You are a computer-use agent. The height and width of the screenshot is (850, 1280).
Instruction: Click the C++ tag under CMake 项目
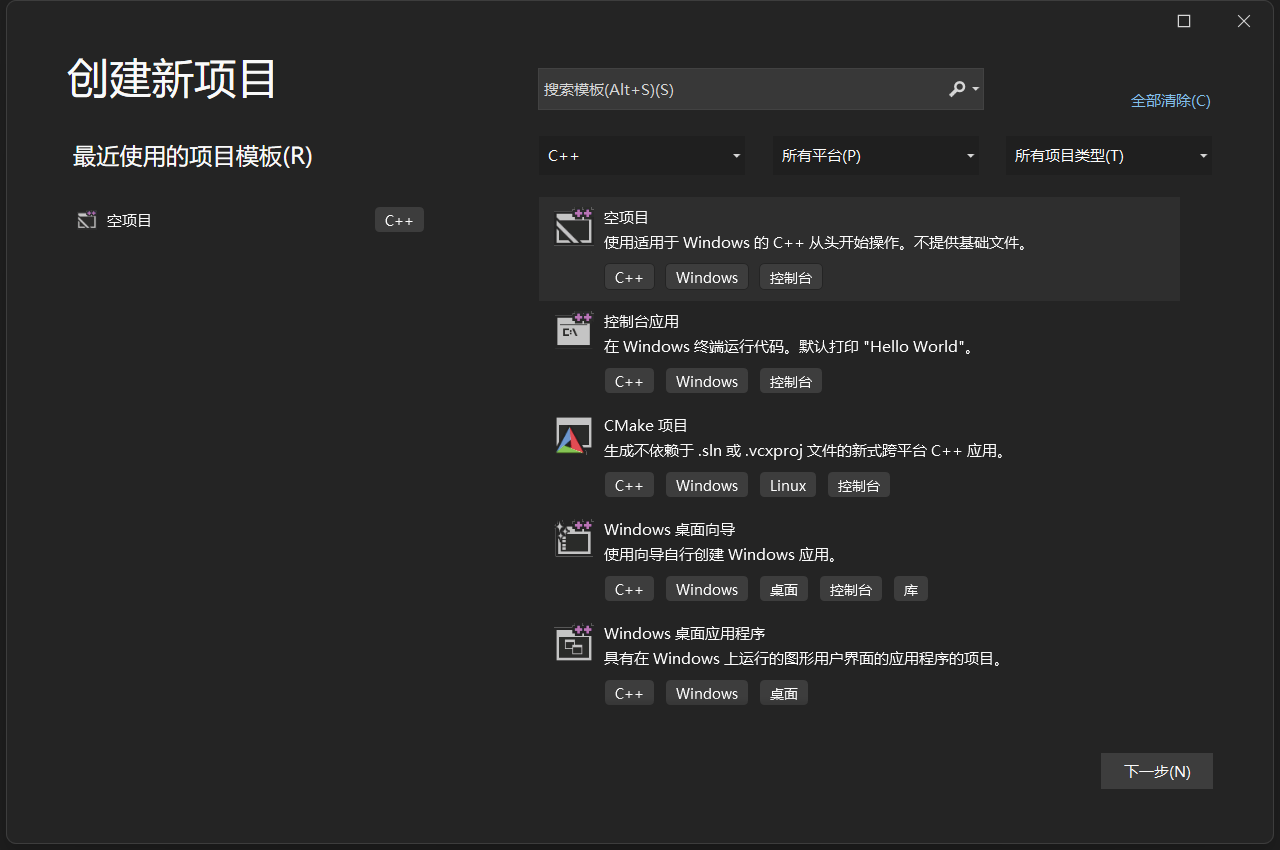629,485
